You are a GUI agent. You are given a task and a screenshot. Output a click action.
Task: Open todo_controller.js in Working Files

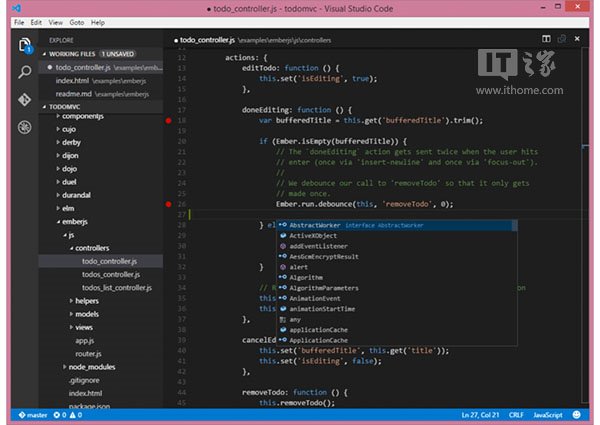click(102, 67)
